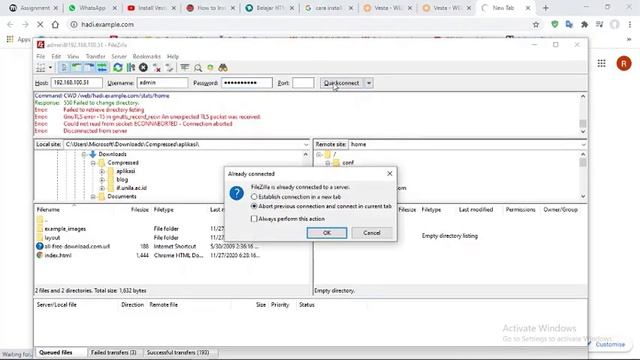Image resolution: width=640 pixels, height=360 pixels.
Task: Open the File menu in FileZilla
Action: [x=40, y=56]
